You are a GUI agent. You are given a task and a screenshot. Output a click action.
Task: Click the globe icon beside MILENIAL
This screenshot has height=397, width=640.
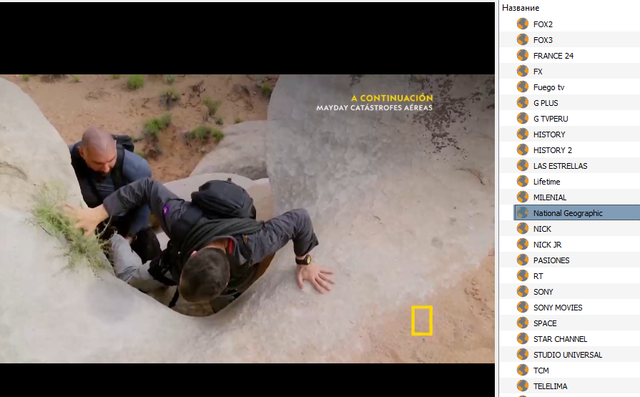coord(522,197)
